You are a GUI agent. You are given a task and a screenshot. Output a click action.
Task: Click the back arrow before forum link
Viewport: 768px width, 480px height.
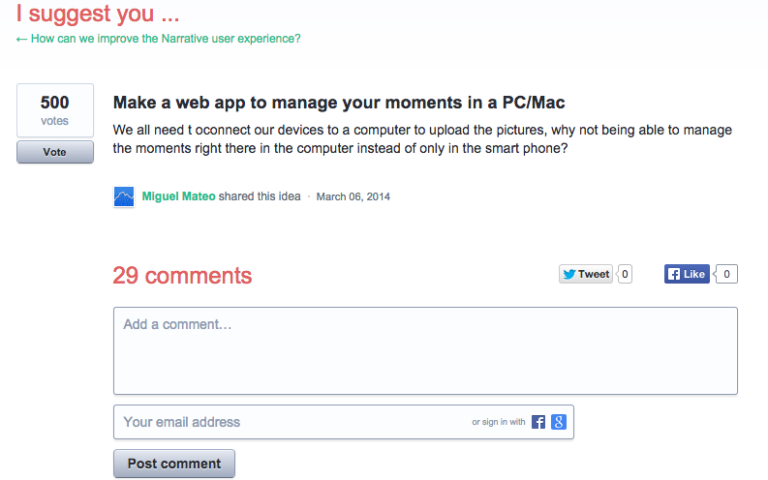[21, 39]
